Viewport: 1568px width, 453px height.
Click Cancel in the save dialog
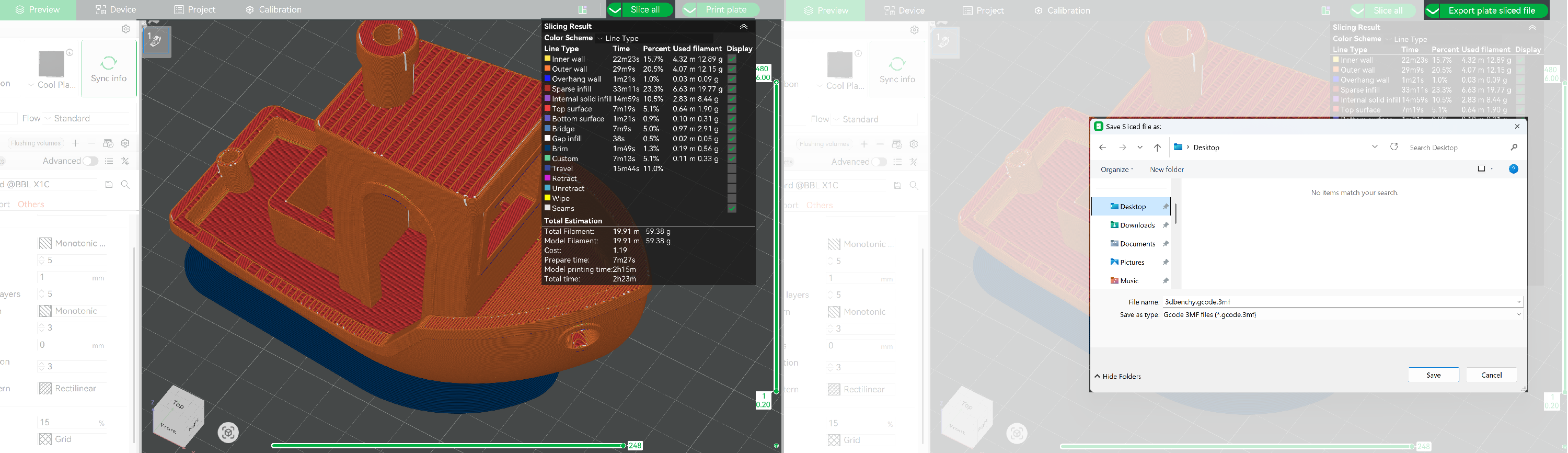click(x=1491, y=375)
